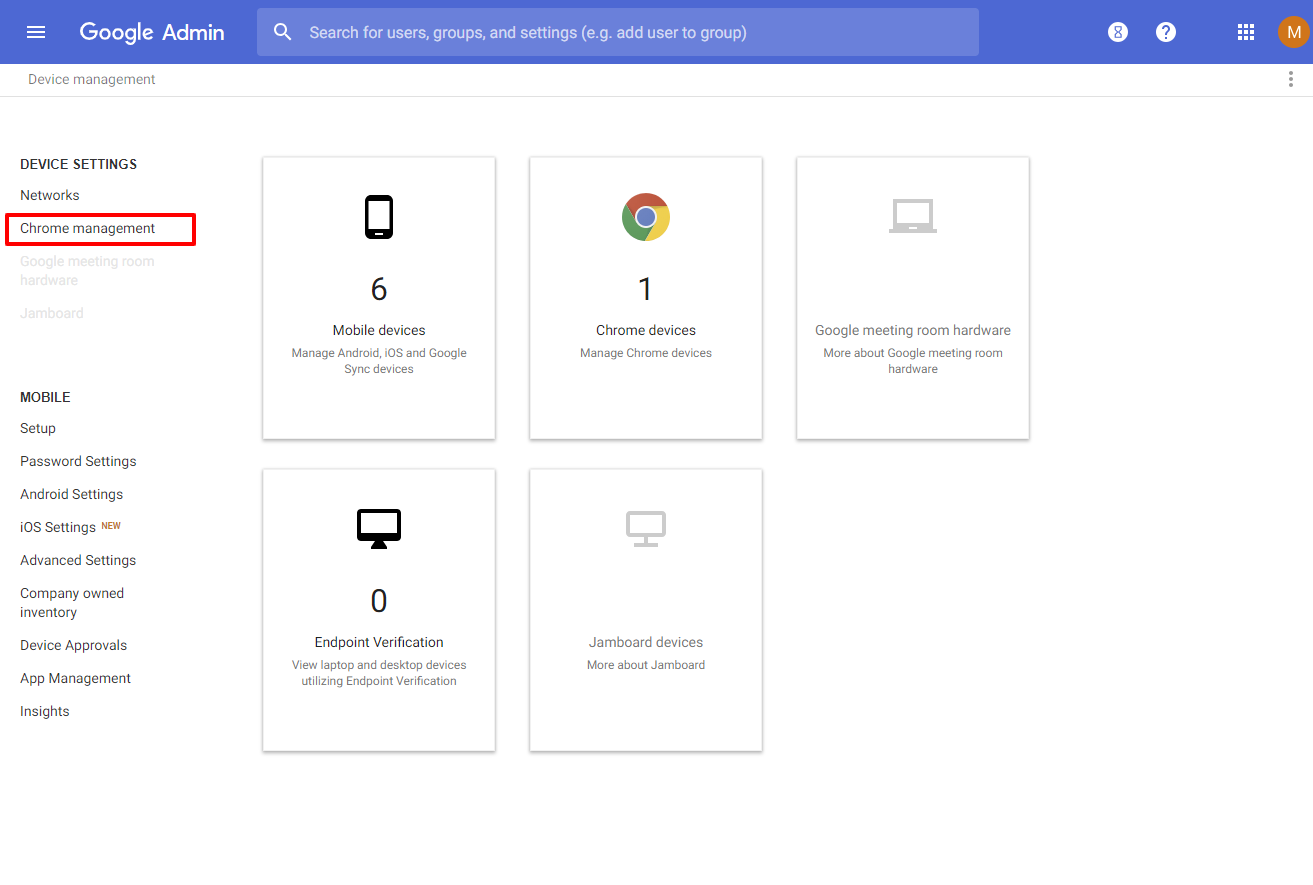Open Password Settings
1313x885 pixels.
[x=78, y=461]
